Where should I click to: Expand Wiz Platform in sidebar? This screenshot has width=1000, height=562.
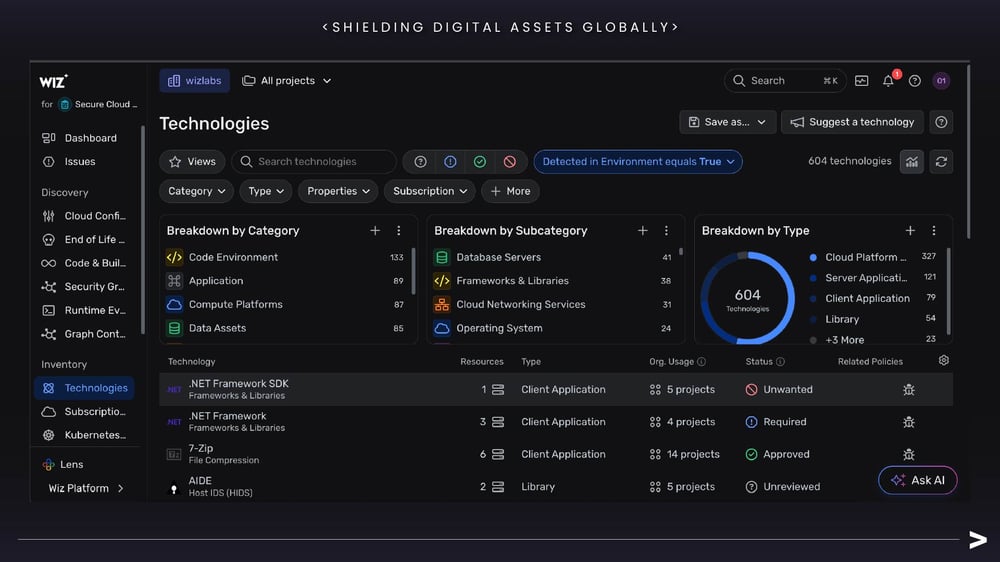click(85, 488)
